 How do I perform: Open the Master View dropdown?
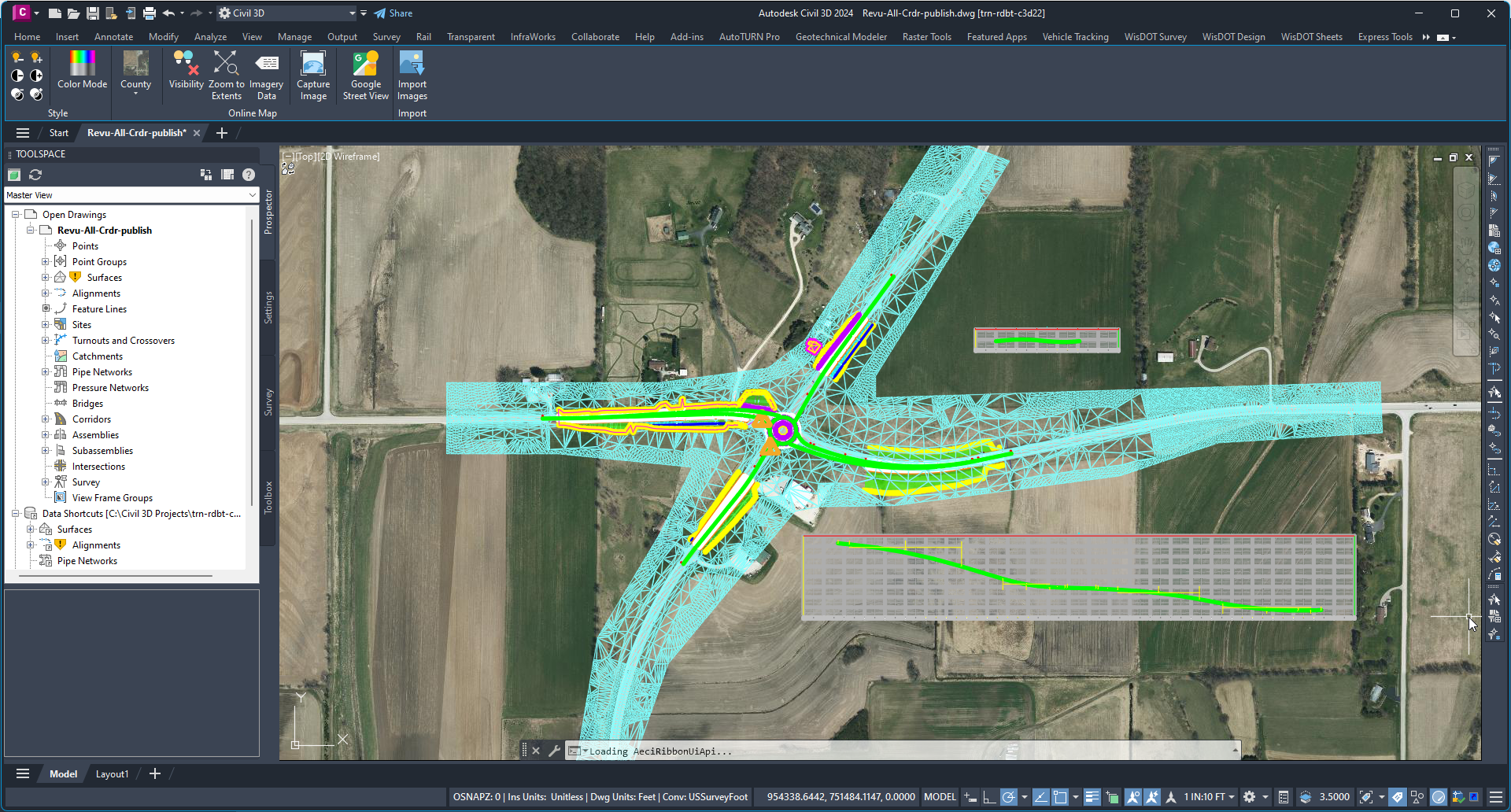[x=131, y=195]
